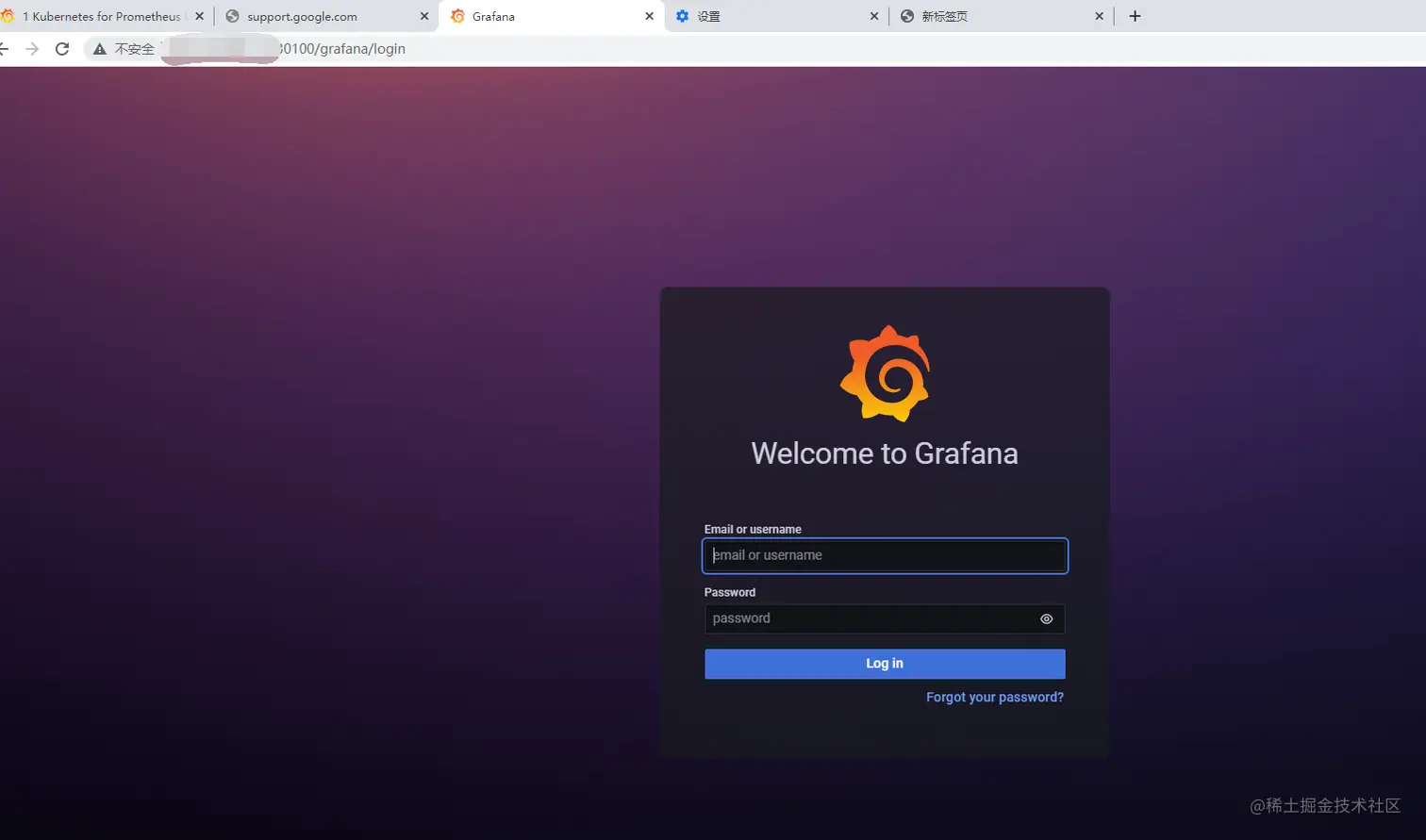Click the gear icon on 设置 tab
Screen dimensions: 1426x840
tap(683, 16)
